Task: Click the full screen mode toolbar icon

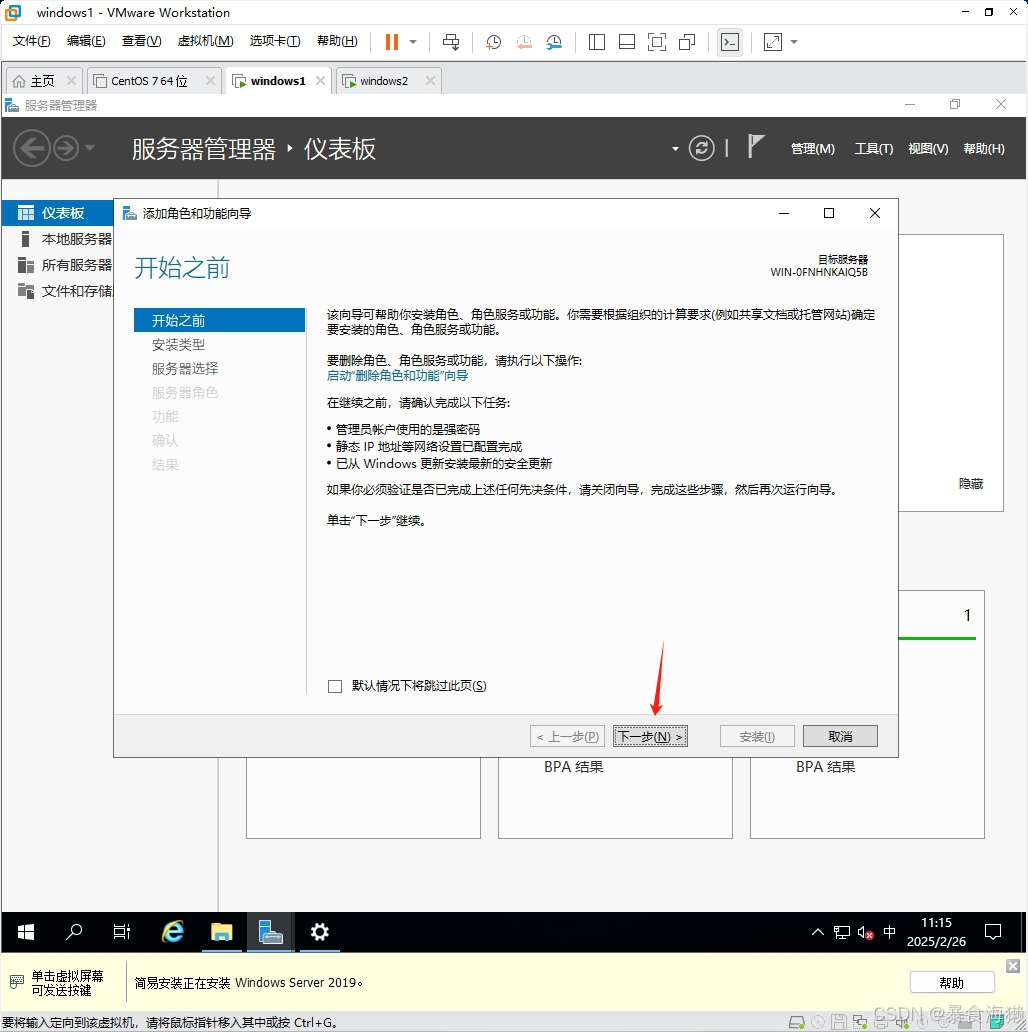Action: pos(657,42)
